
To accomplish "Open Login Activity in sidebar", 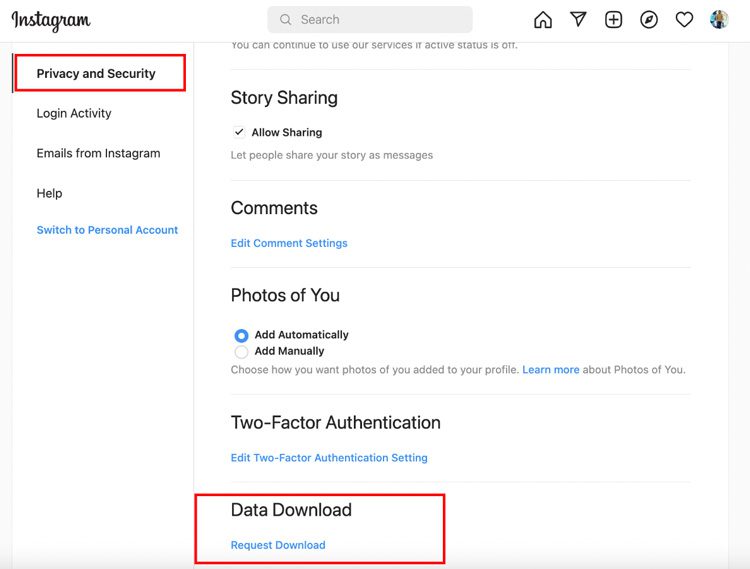I will (74, 113).
